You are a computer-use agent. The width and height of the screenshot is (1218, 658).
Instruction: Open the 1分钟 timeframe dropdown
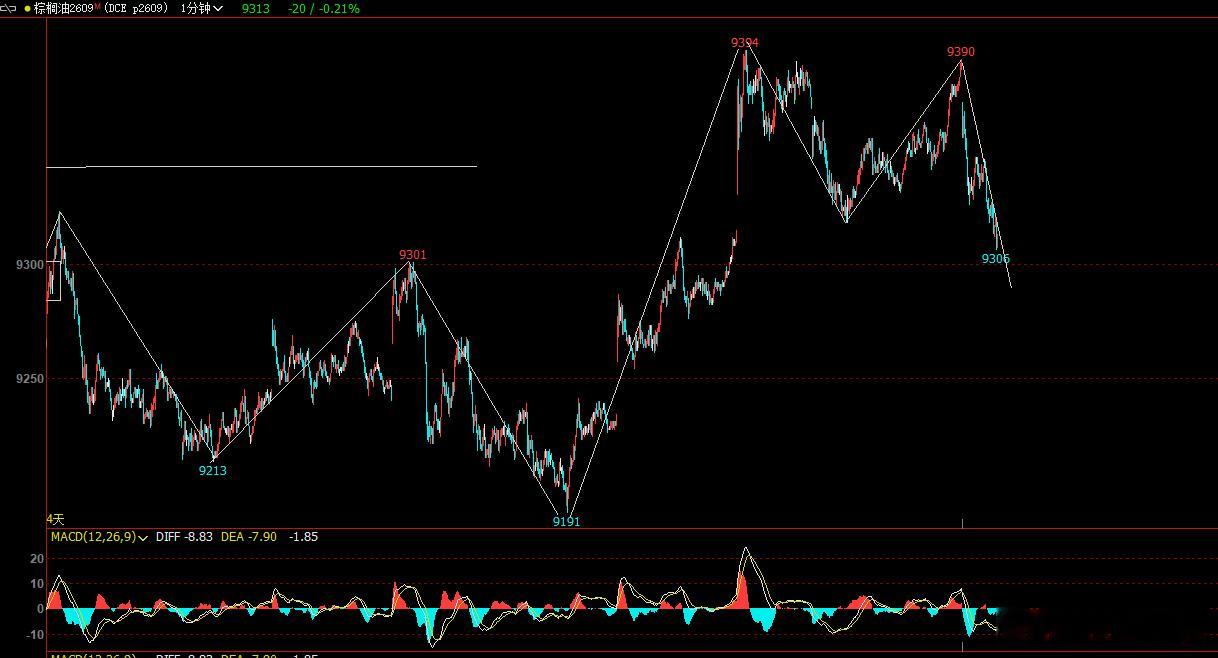coord(201,8)
